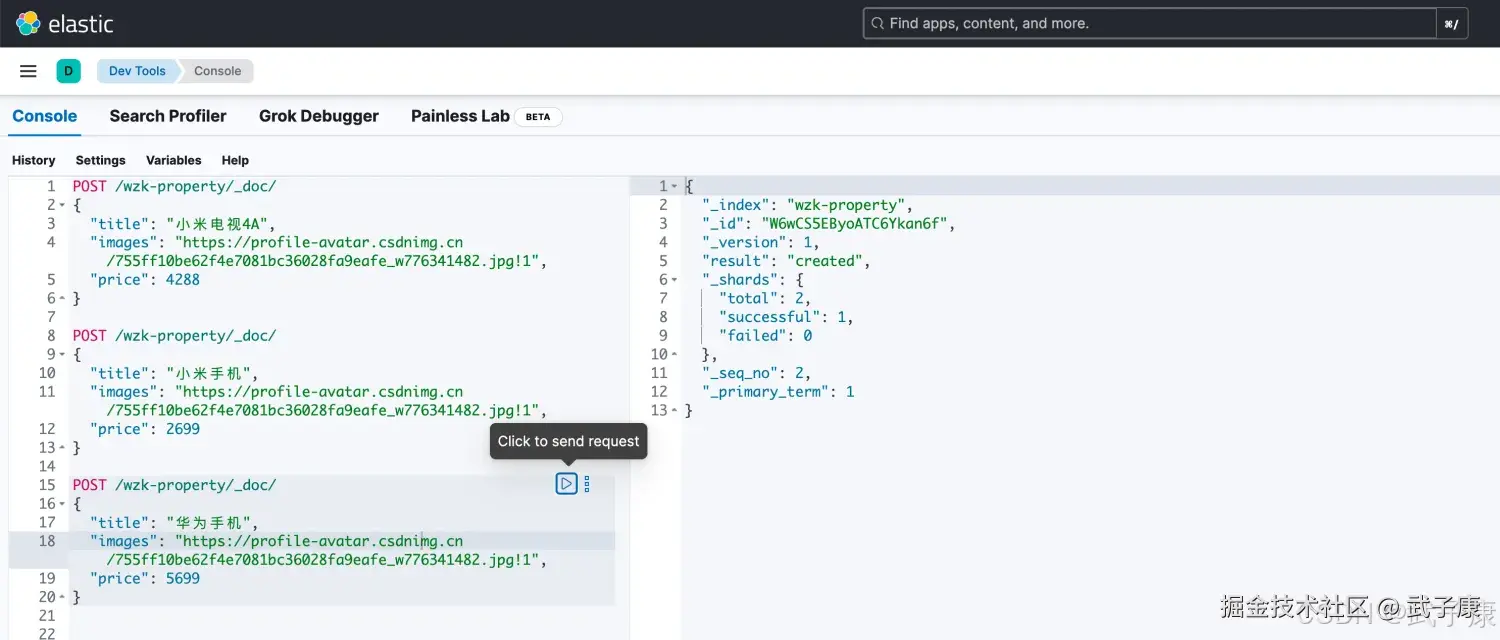Open the Grok Debugger tab
1500x640 pixels.
(x=318, y=116)
